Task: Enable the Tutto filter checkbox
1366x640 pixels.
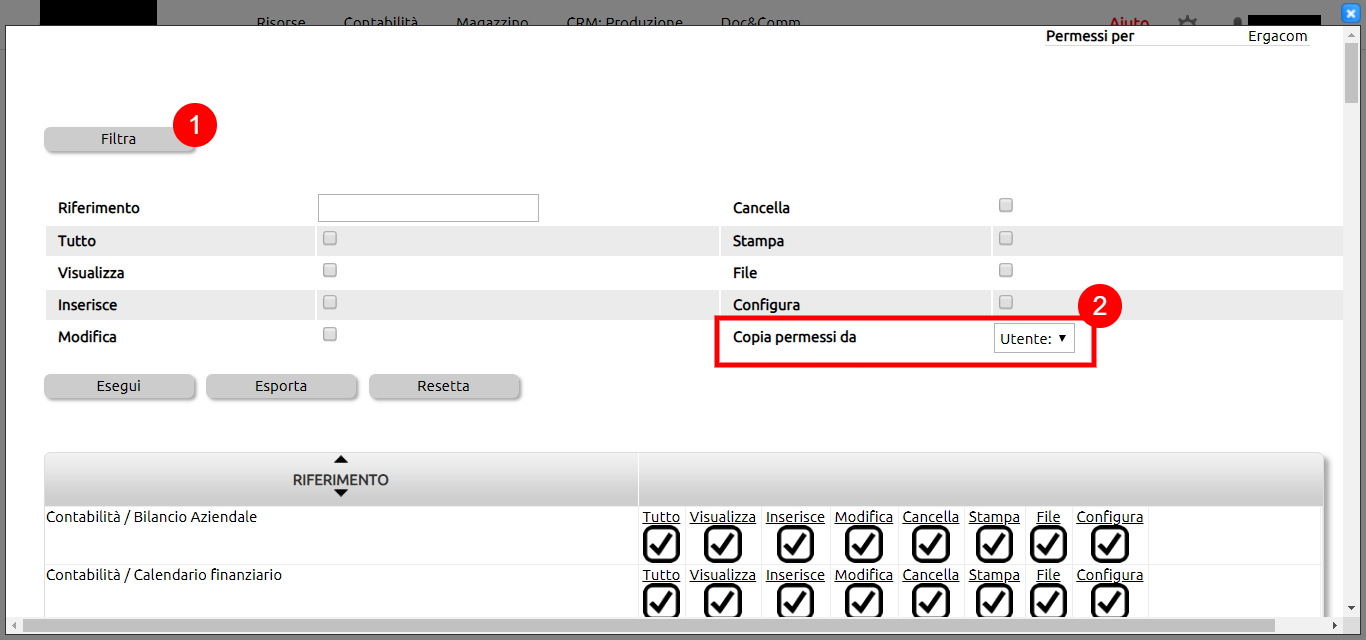Action: (x=330, y=238)
